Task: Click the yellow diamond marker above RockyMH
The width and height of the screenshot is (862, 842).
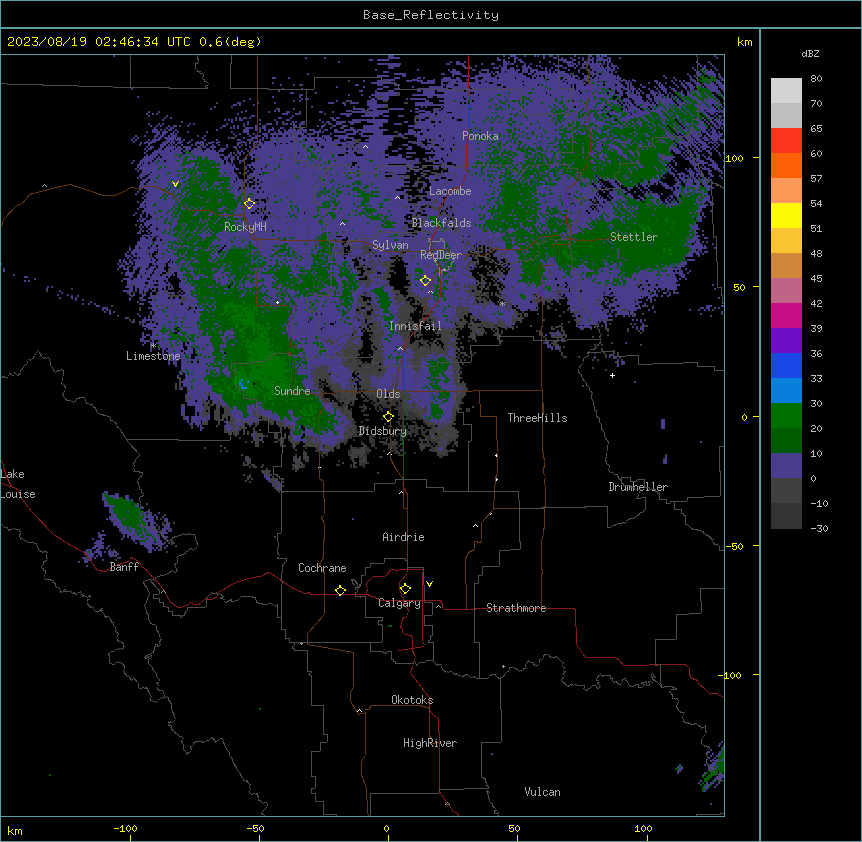Action: pos(249,203)
